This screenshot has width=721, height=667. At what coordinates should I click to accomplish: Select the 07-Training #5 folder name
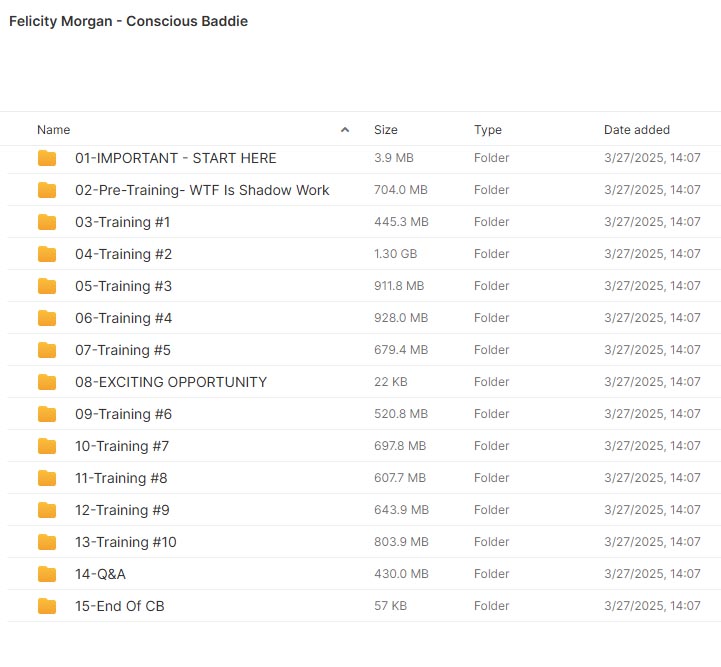coord(123,350)
